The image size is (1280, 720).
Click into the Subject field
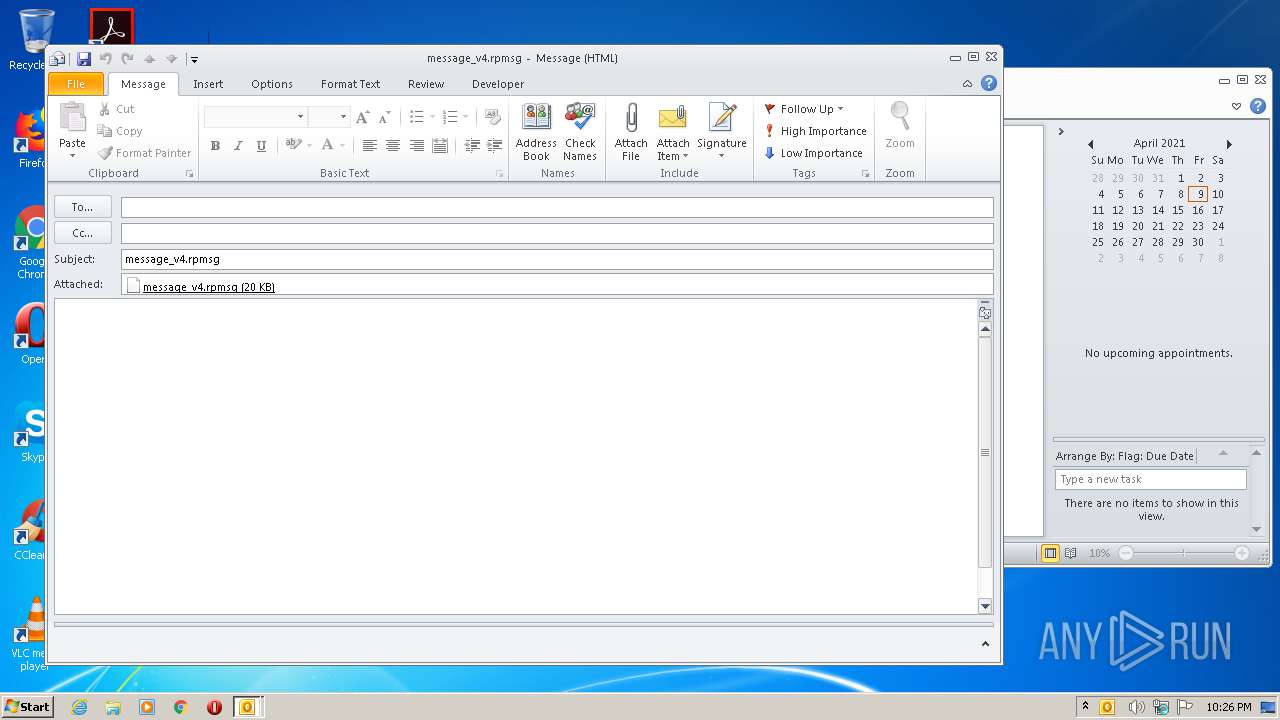pos(557,259)
